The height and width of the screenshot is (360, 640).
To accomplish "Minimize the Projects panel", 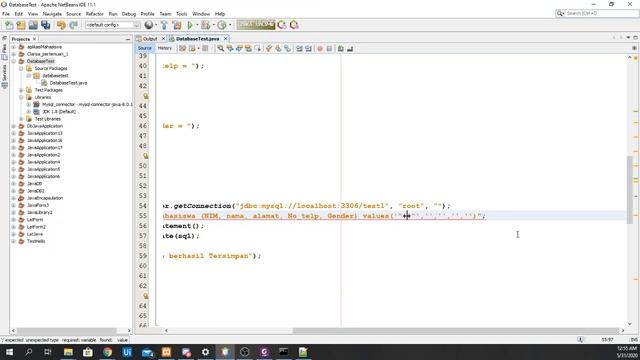I will (128, 39).
